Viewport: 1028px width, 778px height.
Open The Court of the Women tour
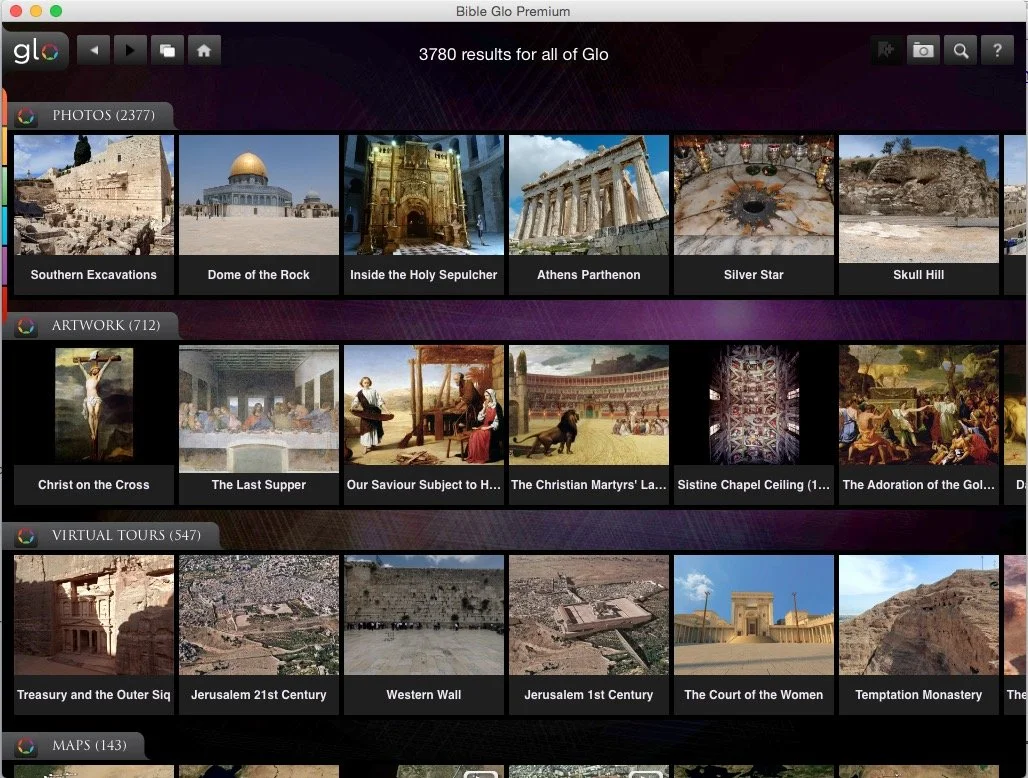(x=754, y=634)
